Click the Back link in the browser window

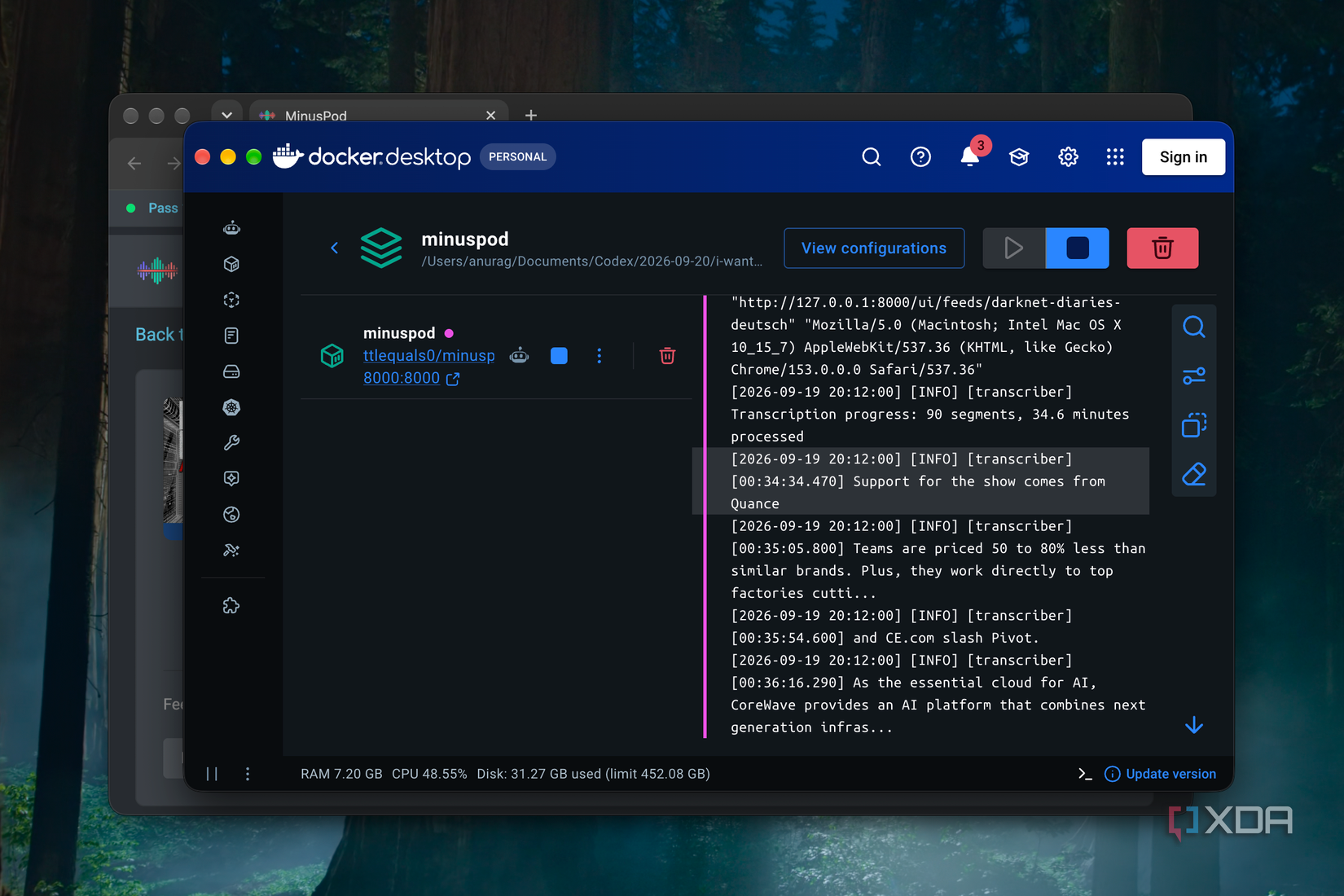(159, 335)
